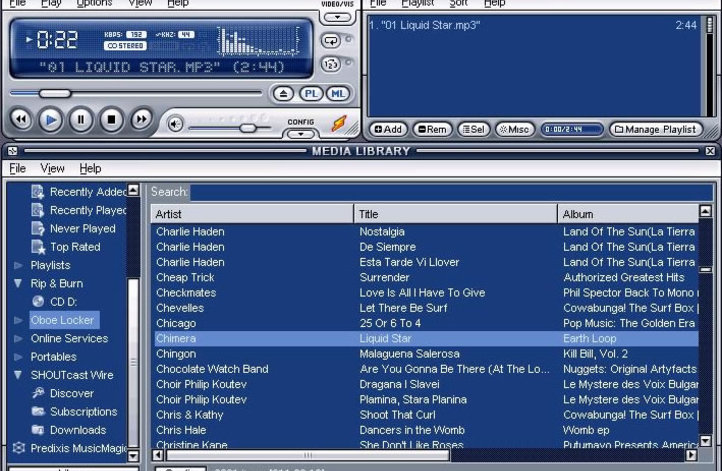Toggle the Media Library with ML button
This screenshot has height=471, width=722.
point(338,94)
